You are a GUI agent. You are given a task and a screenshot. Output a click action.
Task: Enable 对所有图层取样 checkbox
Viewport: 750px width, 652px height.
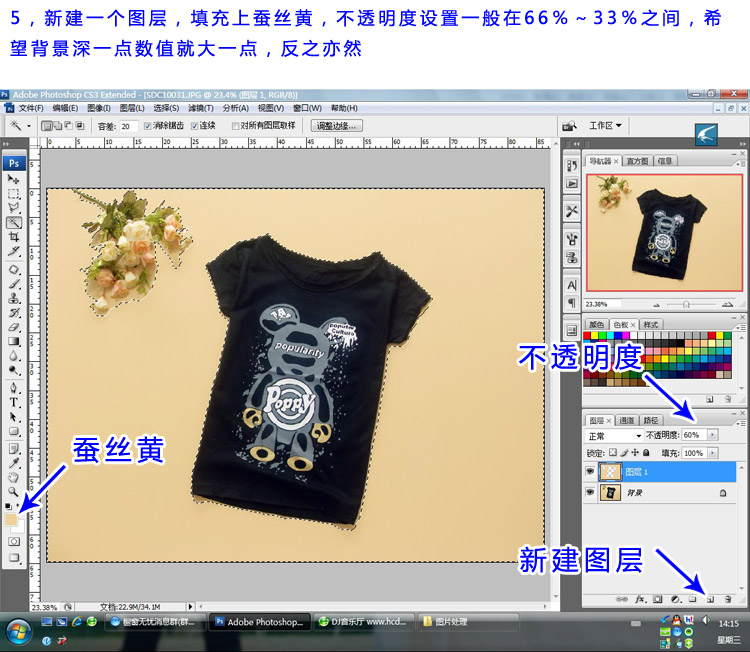235,126
